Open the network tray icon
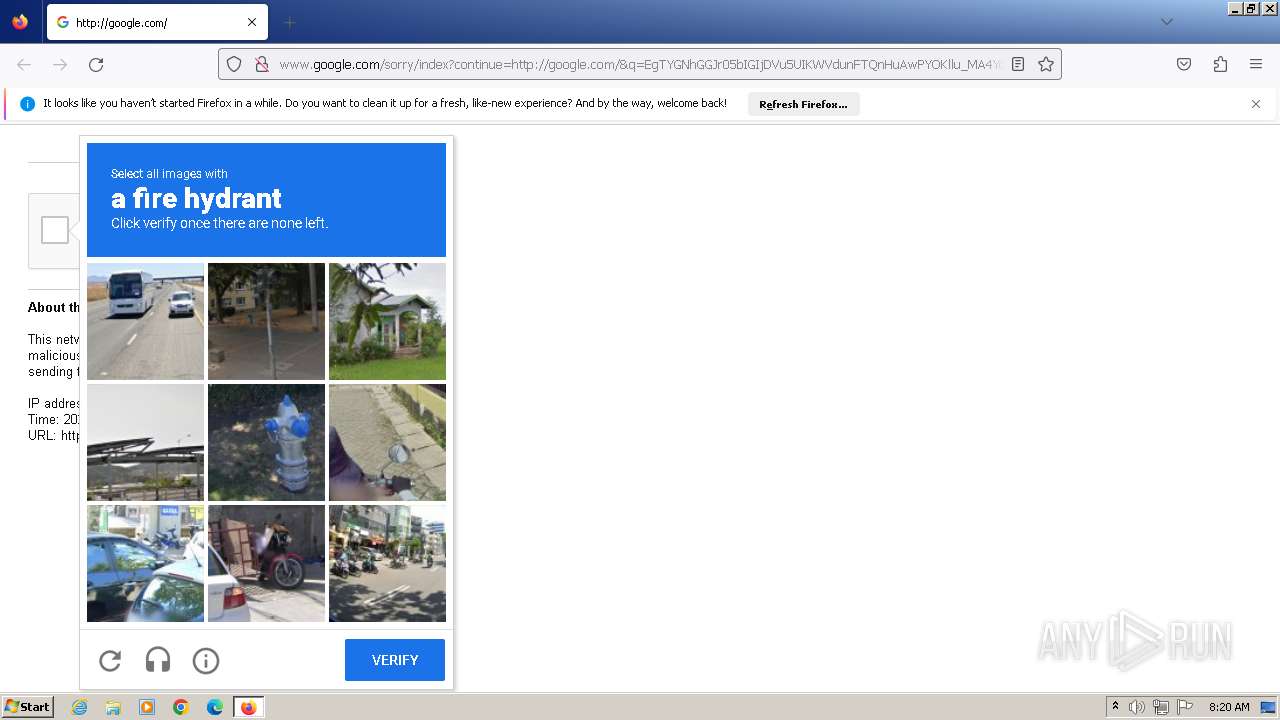The height and width of the screenshot is (720, 1280). (1161, 707)
